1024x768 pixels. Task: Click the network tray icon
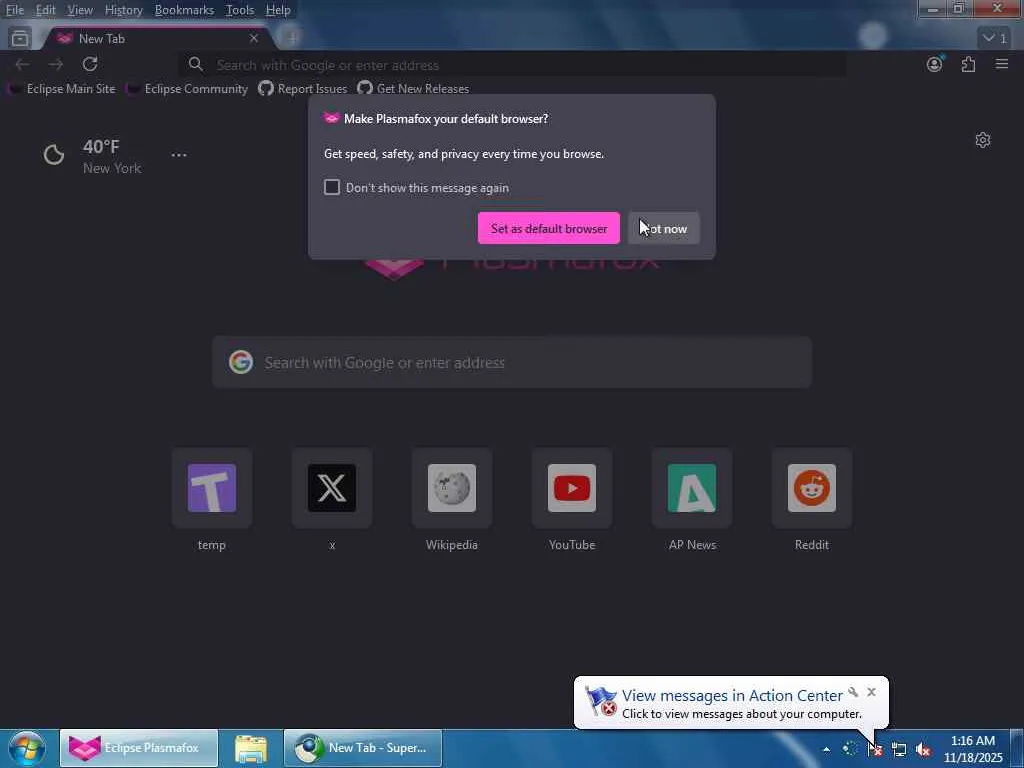pyautogui.click(x=899, y=749)
